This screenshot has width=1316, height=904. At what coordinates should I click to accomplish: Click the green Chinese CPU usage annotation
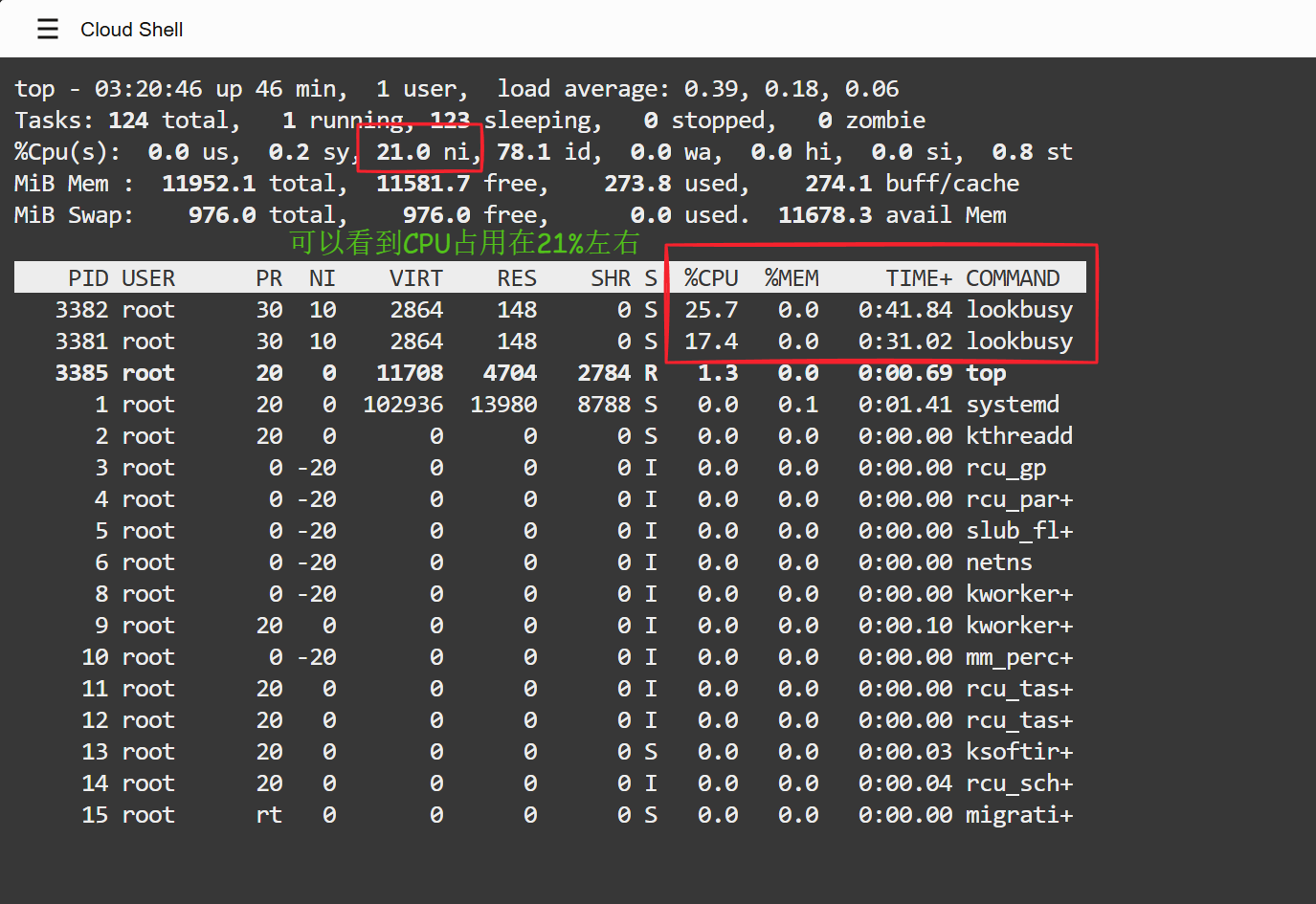[464, 243]
